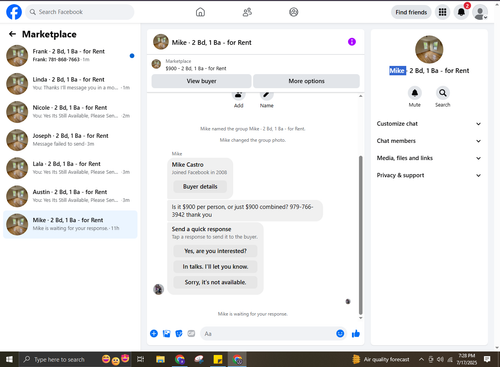The width and height of the screenshot is (500, 367).
Task: Expand Media, files and links
Action: pos(429,158)
